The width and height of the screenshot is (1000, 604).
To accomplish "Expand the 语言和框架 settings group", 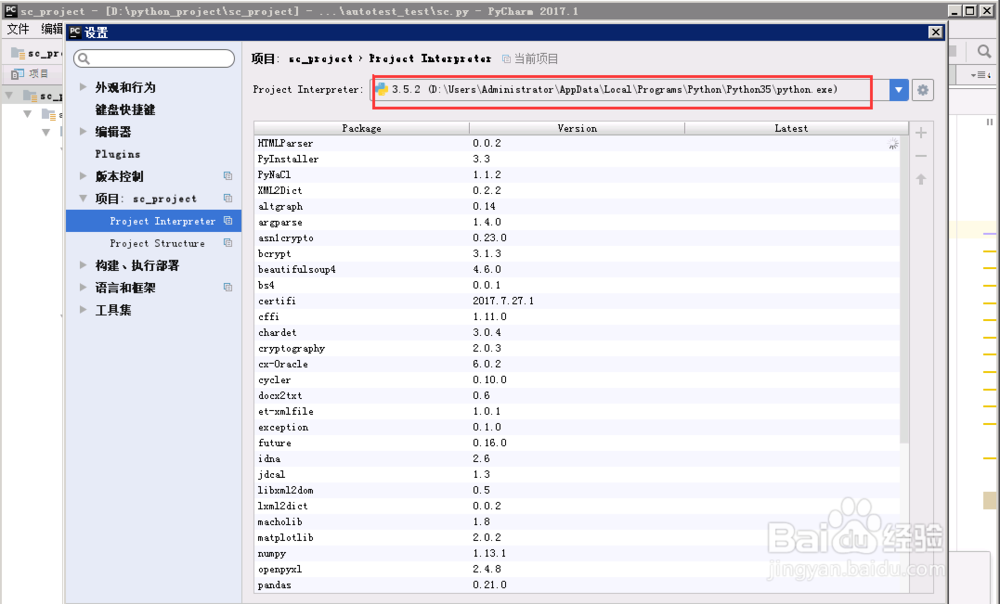I will [x=83, y=288].
